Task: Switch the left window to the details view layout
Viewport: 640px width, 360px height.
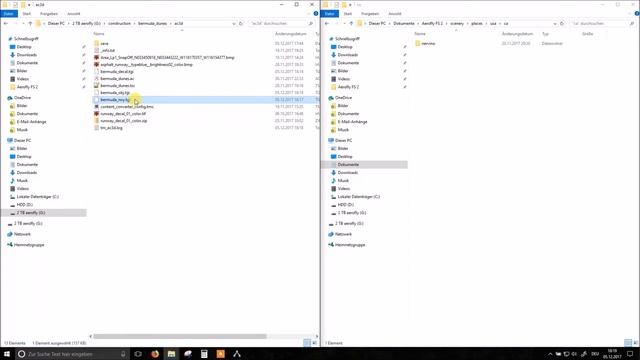Action: (307, 343)
